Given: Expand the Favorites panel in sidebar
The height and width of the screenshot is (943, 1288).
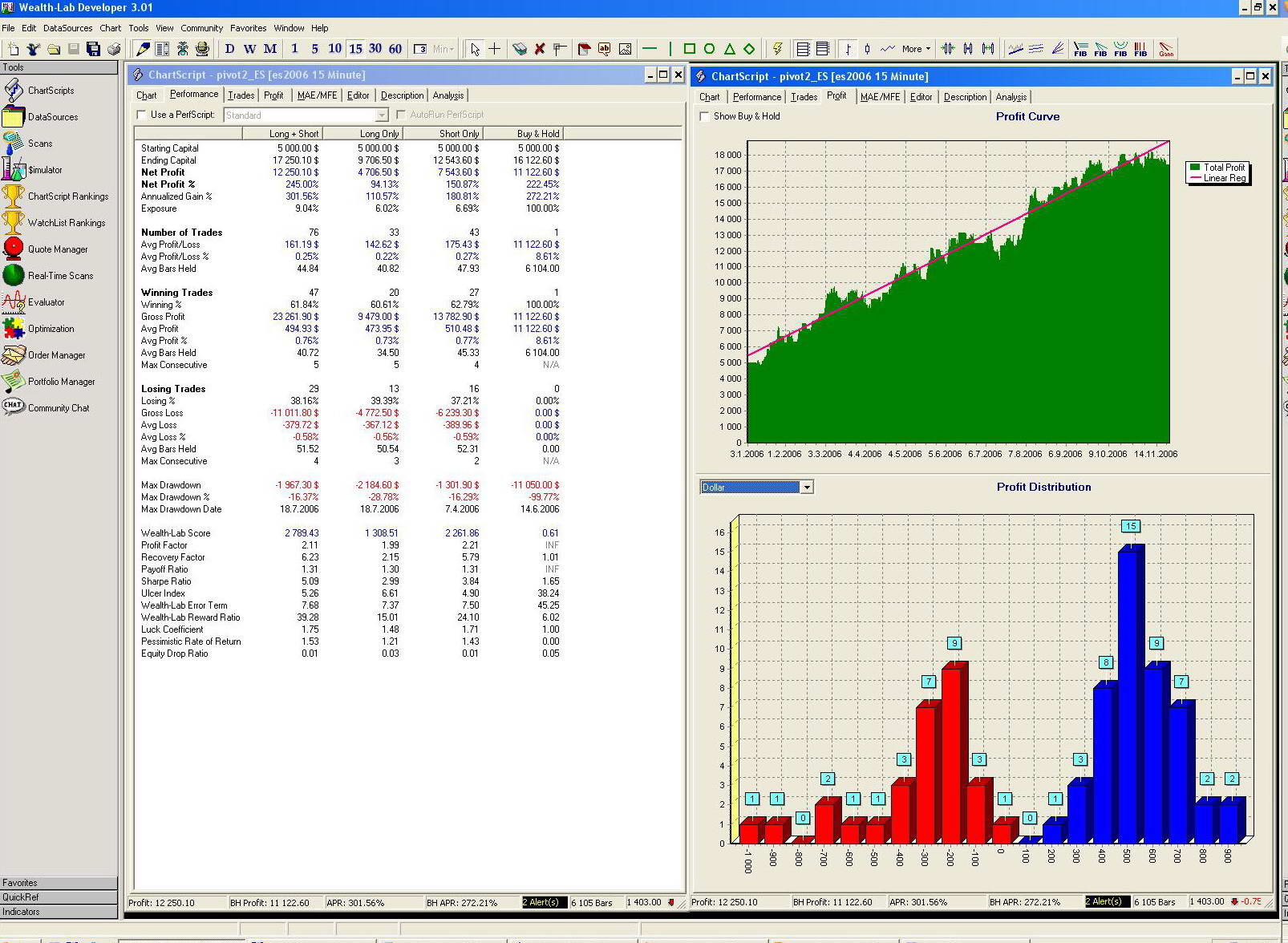Looking at the screenshot, I should pyautogui.click(x=59, y=883).
